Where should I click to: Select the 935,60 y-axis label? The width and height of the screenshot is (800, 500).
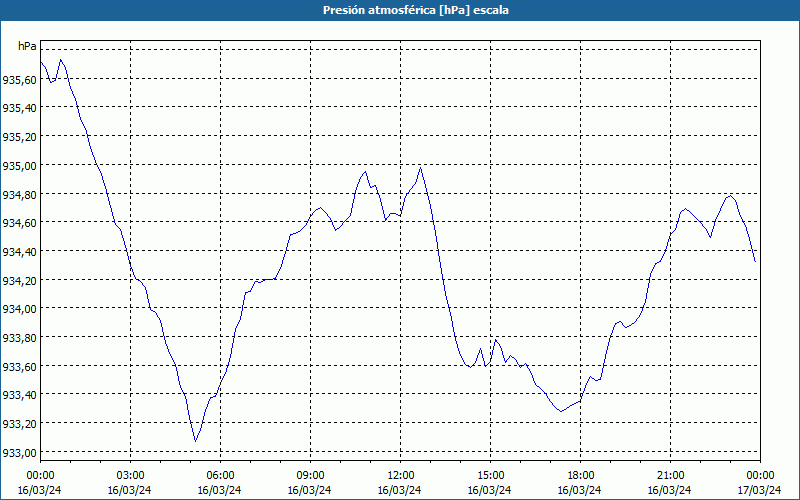pos(20,79)
